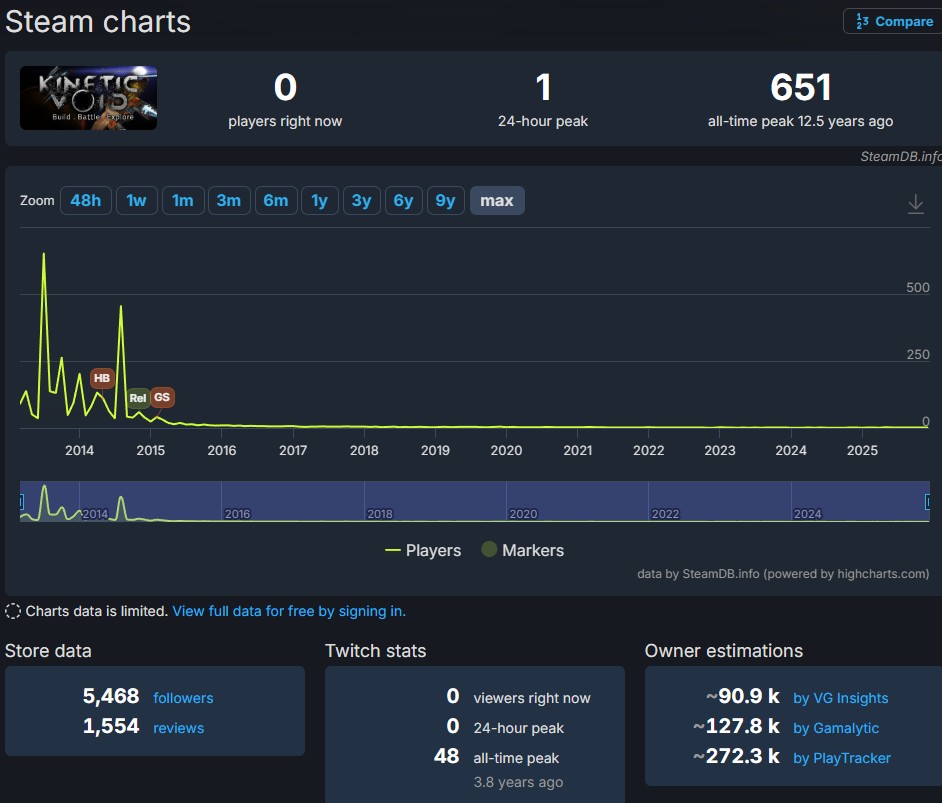Set chart zoom to 3m
The height and width of the screenshot is (803, 942).
click(x=229, y=201)
